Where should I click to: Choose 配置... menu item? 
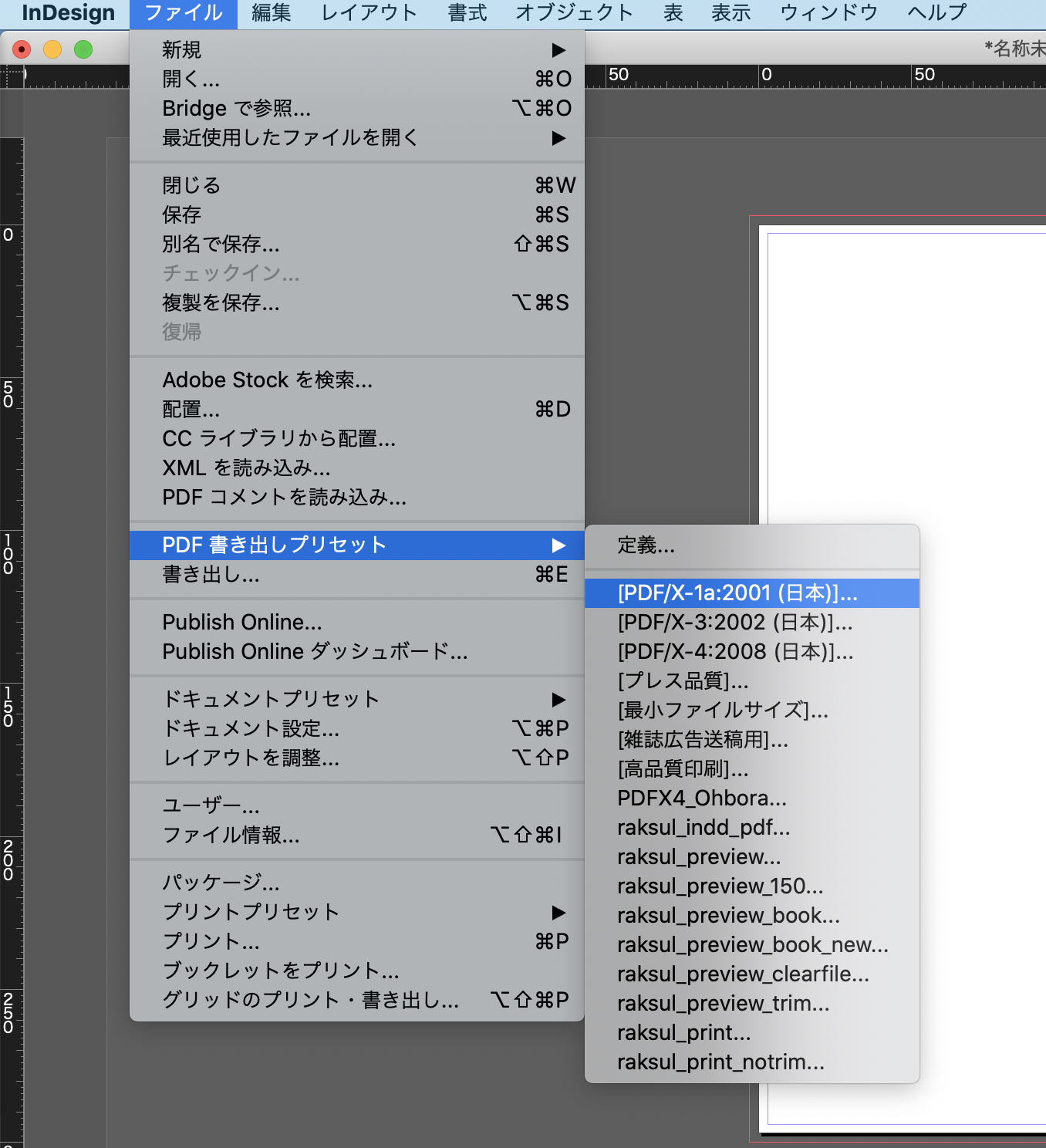tap(357, 410)
